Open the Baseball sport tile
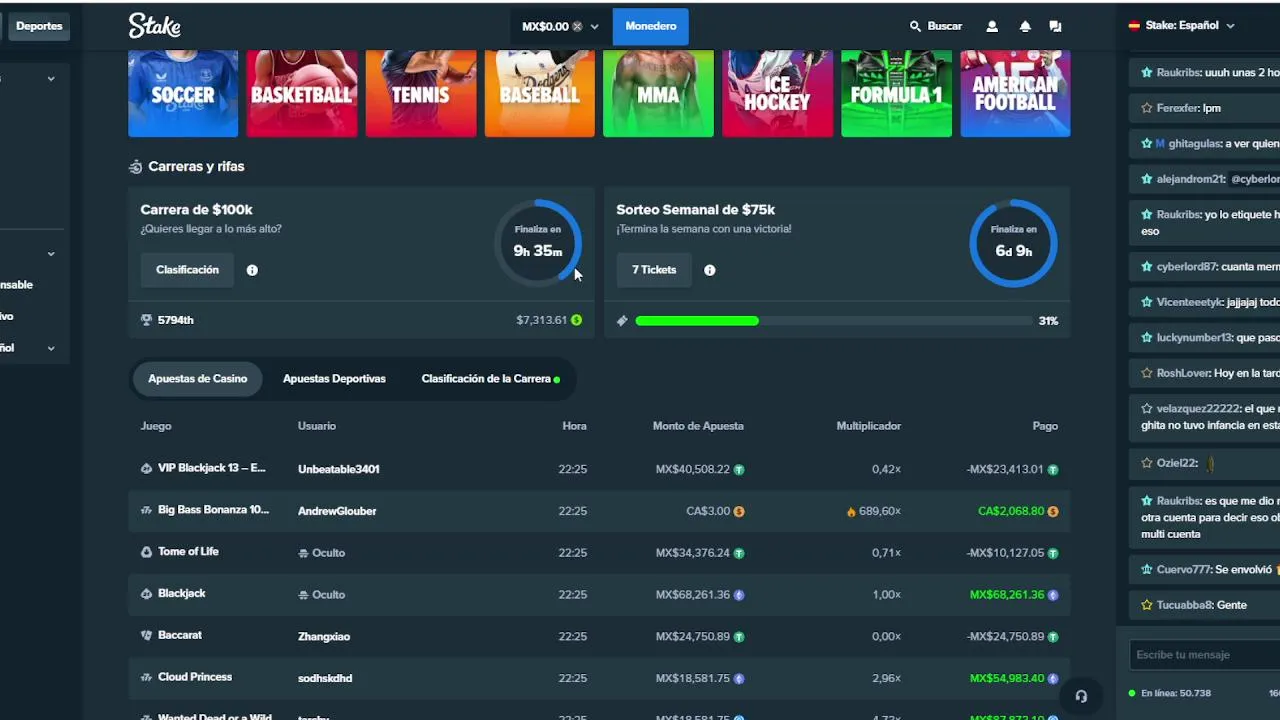Viewport: 1280px width, 720px height. (539, 93)
